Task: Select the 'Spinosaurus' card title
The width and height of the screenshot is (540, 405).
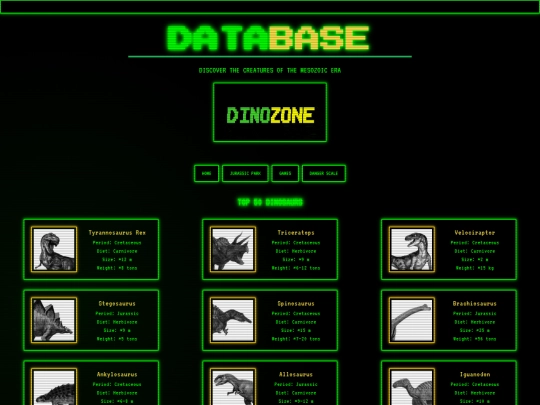Action: coord(296,304)
